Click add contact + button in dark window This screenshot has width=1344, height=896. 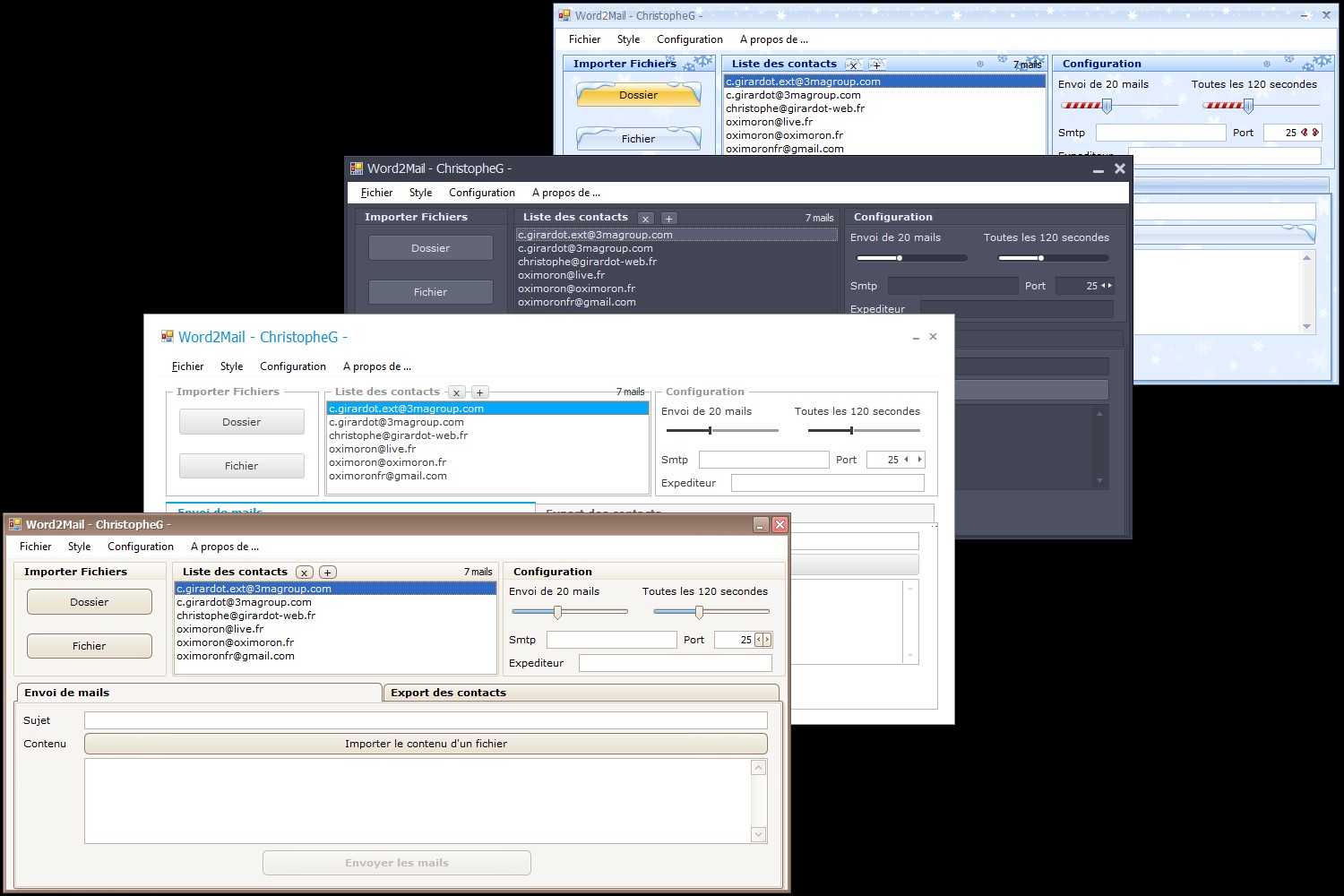pyautogui.click(x=668, y=218)
